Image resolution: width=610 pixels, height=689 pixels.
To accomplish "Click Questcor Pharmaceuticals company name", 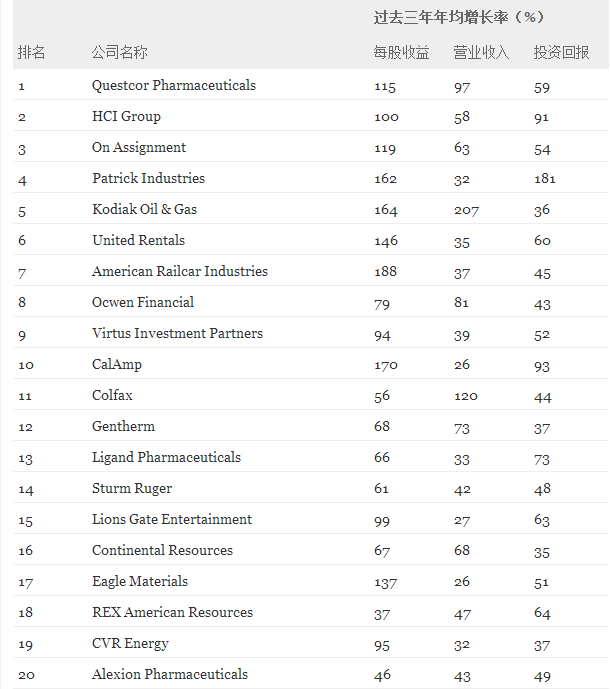I will 174,86.
